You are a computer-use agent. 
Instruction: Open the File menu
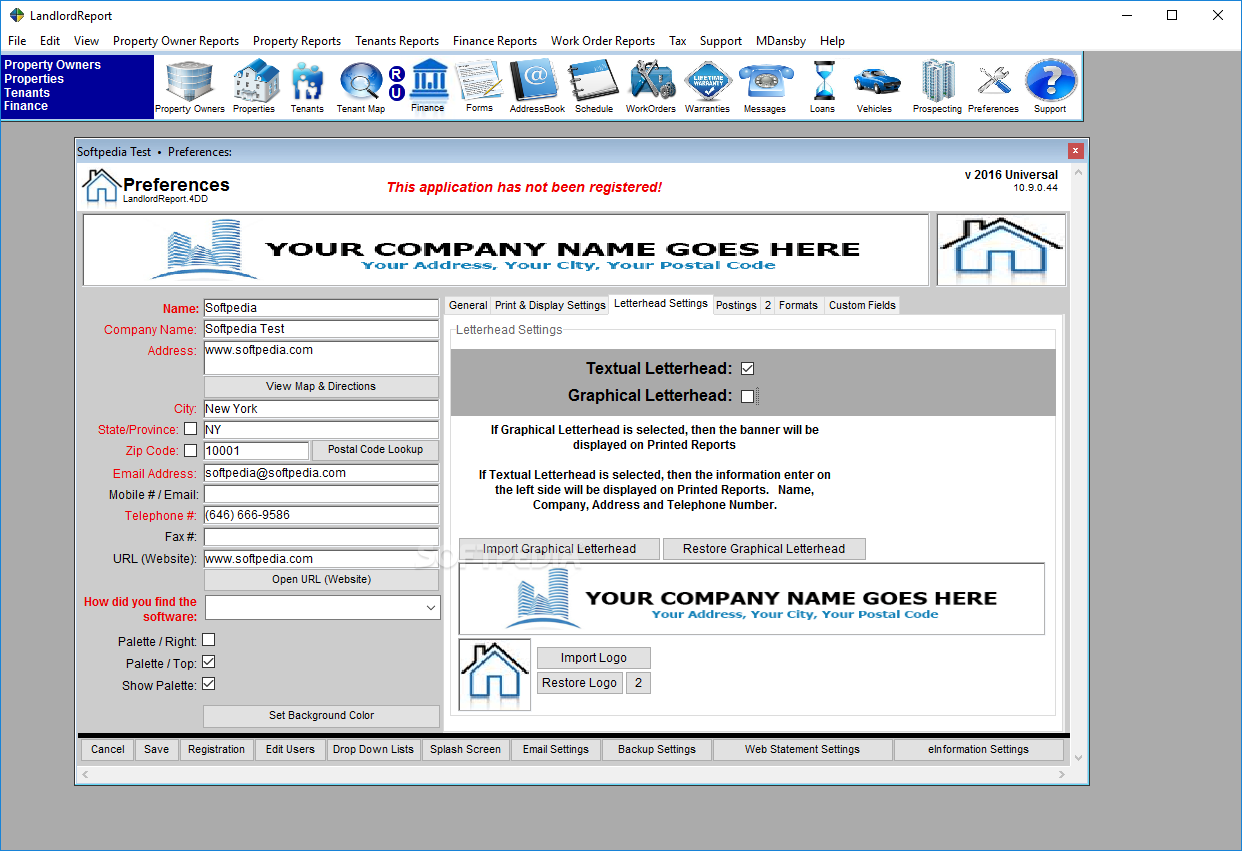pyautogui.click(x=17, y=41)
